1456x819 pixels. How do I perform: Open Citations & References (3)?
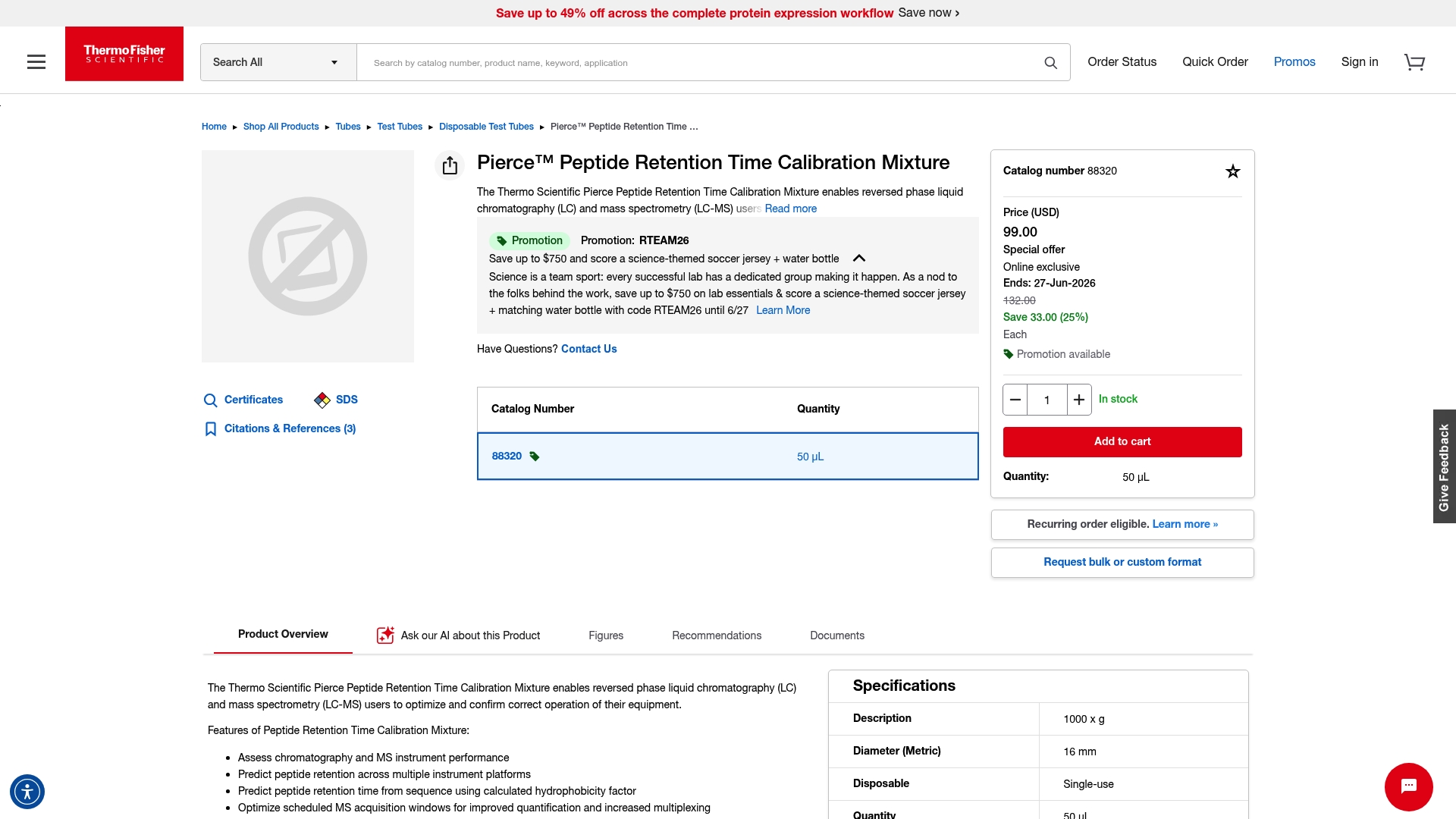pyautogui.click(x=290, y=428)
